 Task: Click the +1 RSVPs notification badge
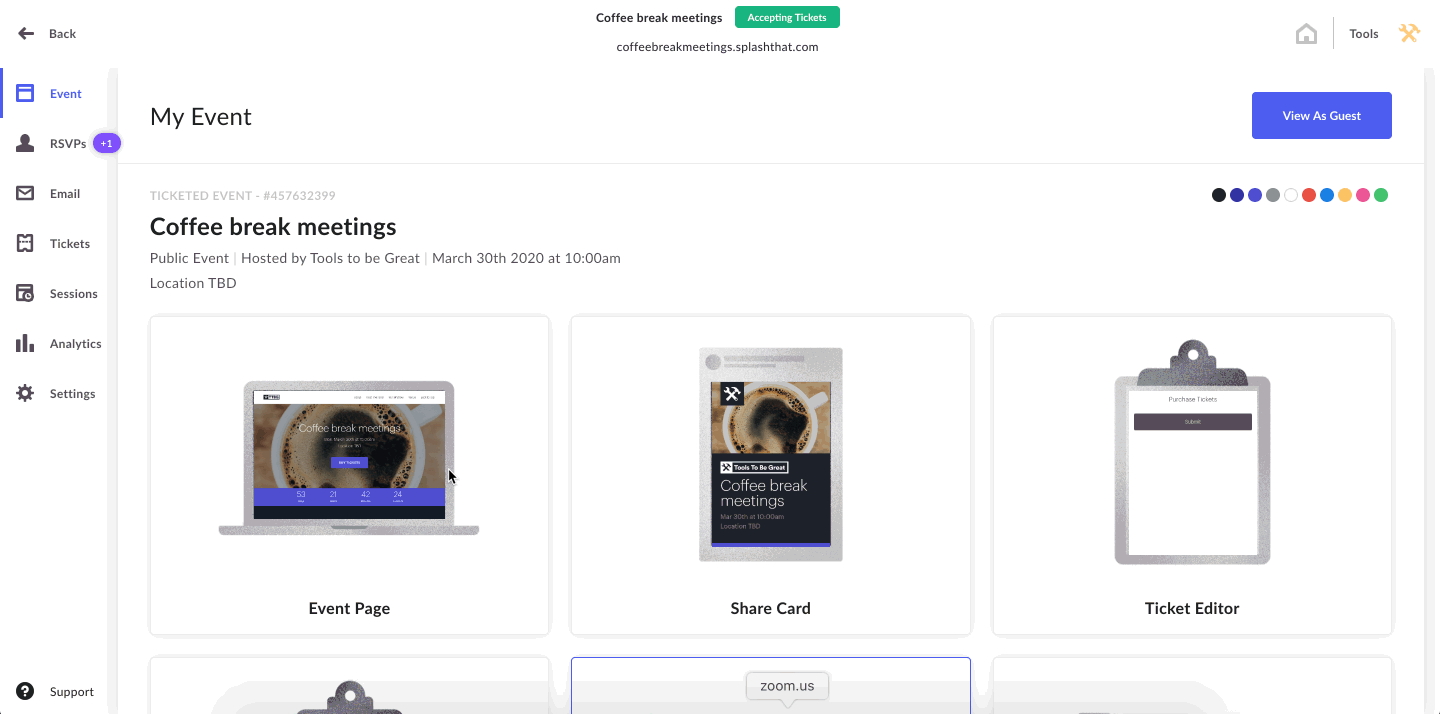[107, 143]
